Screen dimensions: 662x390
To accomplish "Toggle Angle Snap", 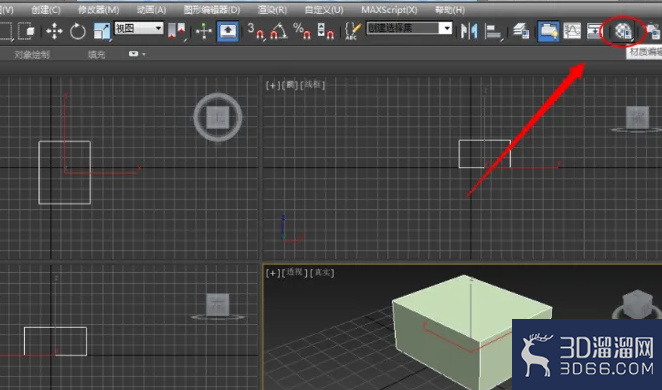I will click(278, 31).
